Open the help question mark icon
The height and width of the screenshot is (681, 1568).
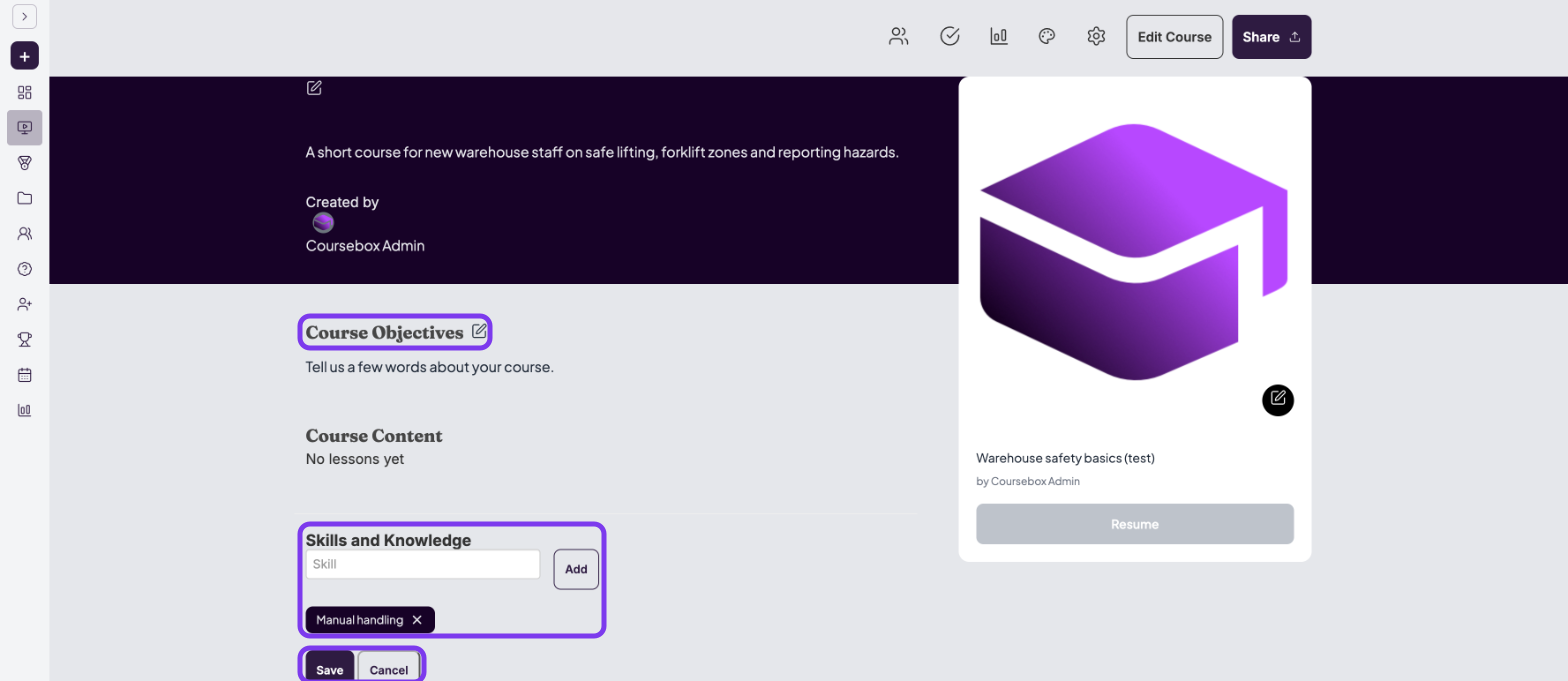[25, 269]
